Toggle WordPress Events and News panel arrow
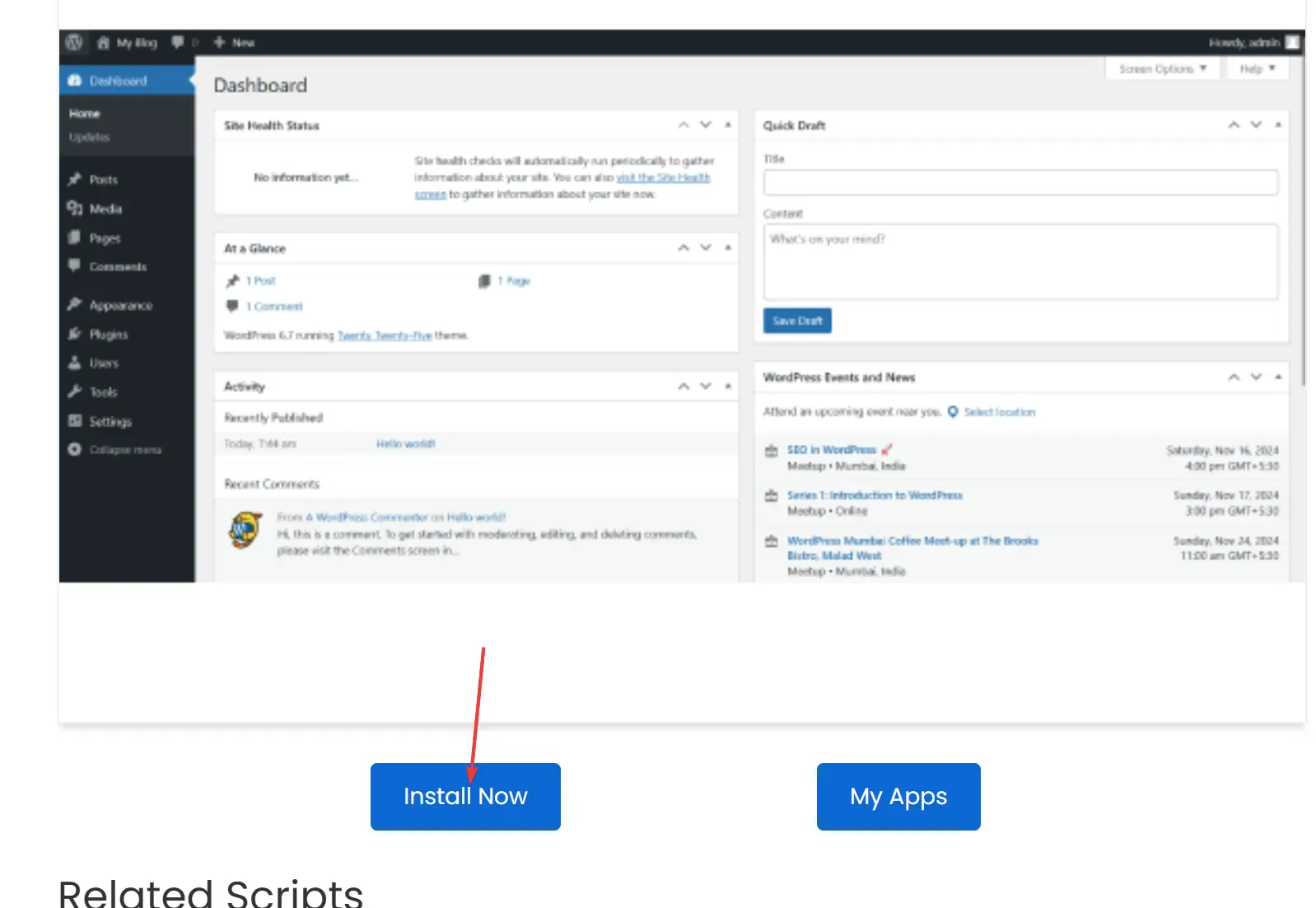 click(x=1278, y=377)
